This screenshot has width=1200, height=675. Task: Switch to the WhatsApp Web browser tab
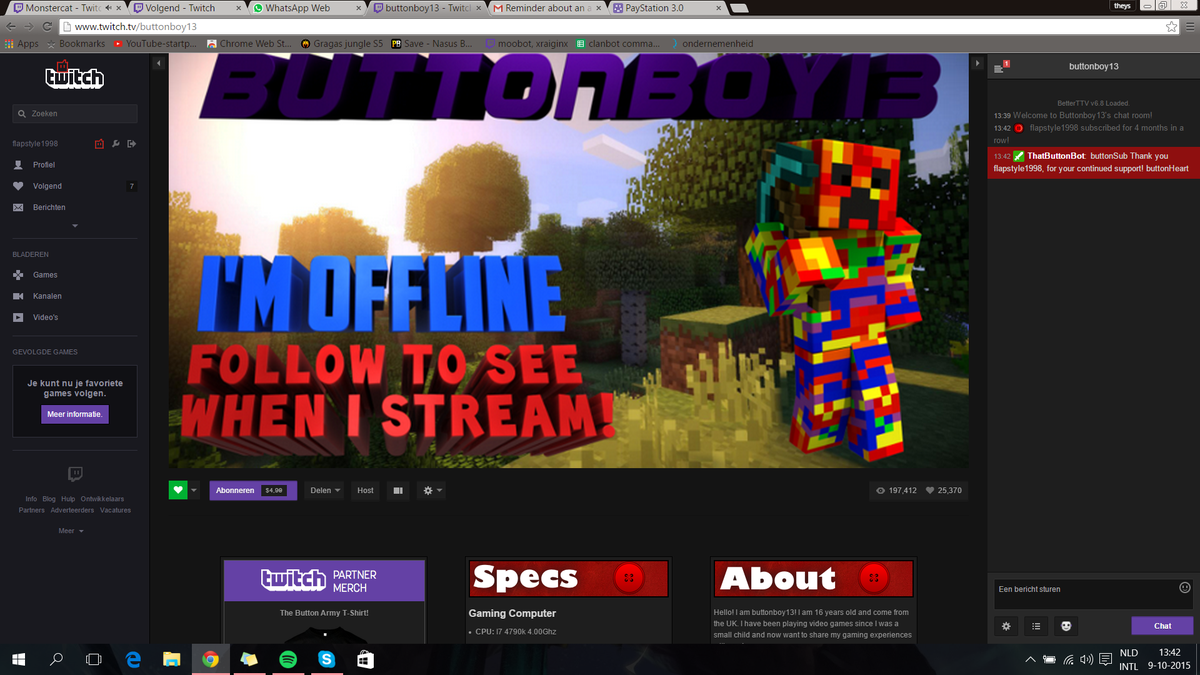(300, 6)
